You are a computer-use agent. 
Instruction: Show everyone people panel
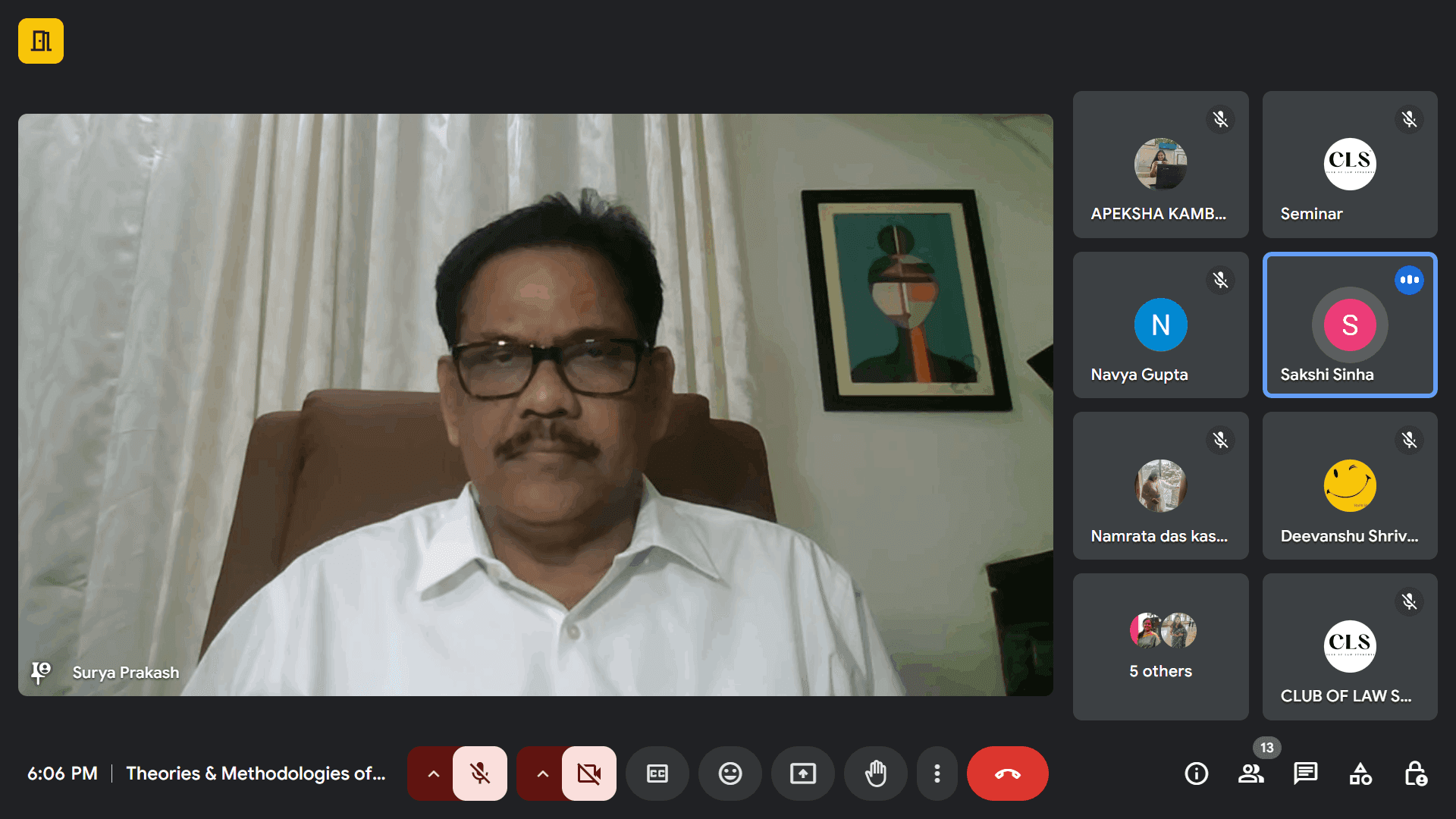pyautogui.click(x=1251, y=773)
